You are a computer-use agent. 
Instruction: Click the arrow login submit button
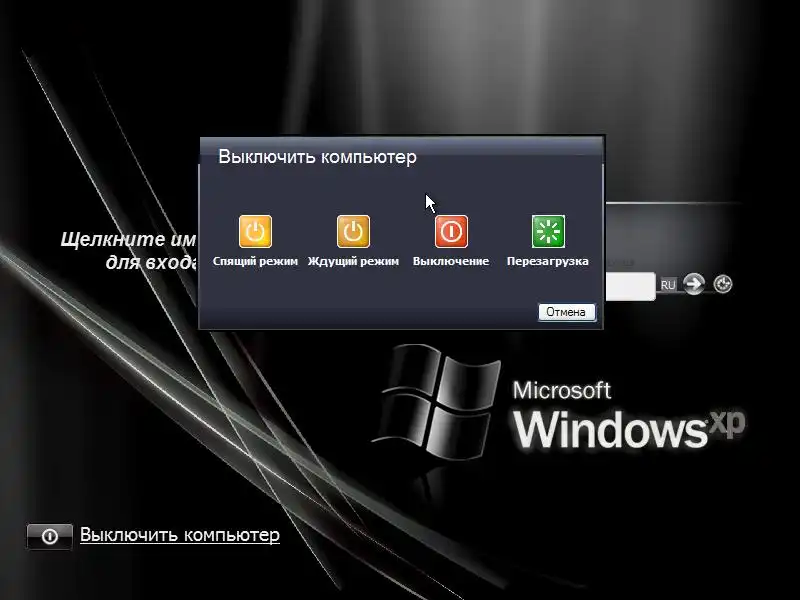(x=694, y=284)
